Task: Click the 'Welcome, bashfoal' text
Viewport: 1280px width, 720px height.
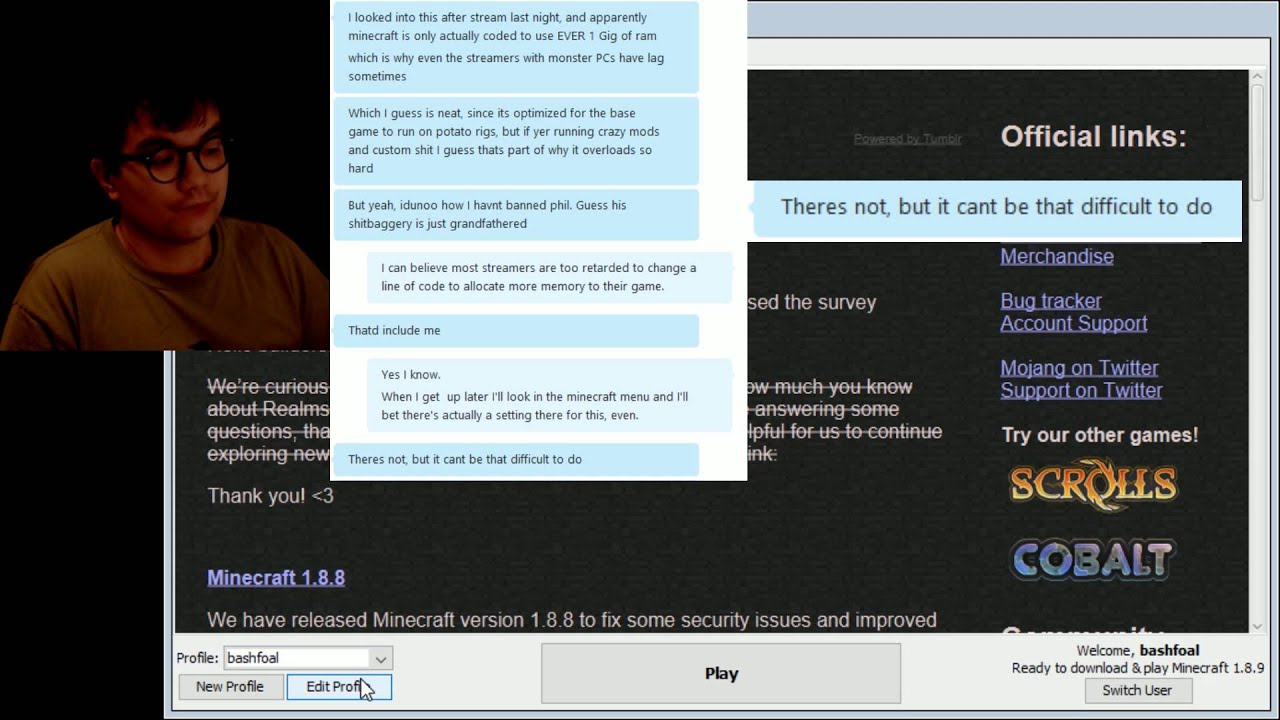Action: tap(1138, 650)
